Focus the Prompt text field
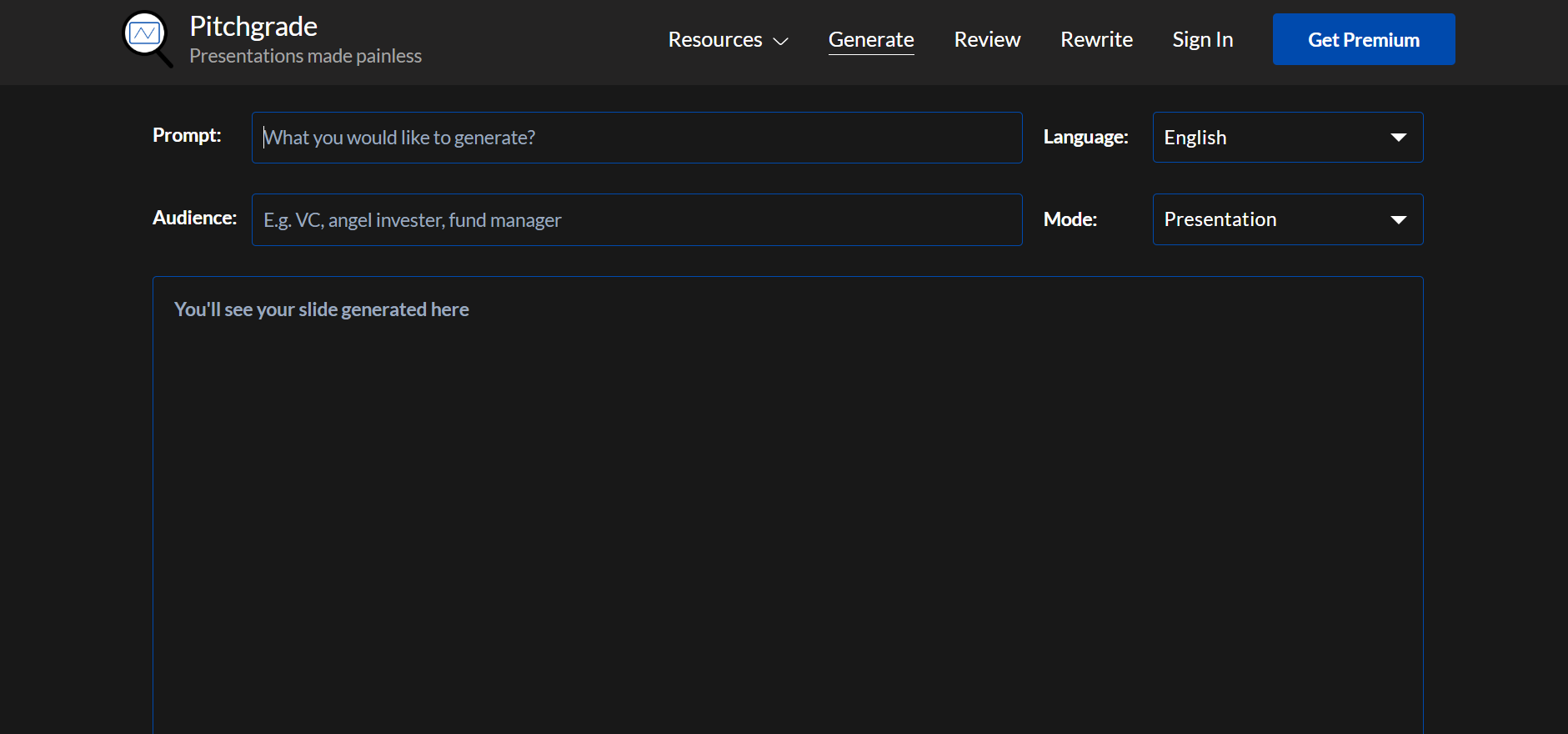Image resolution: width=1568 pixels, height=734 pixels. click(x=637, y=138)
